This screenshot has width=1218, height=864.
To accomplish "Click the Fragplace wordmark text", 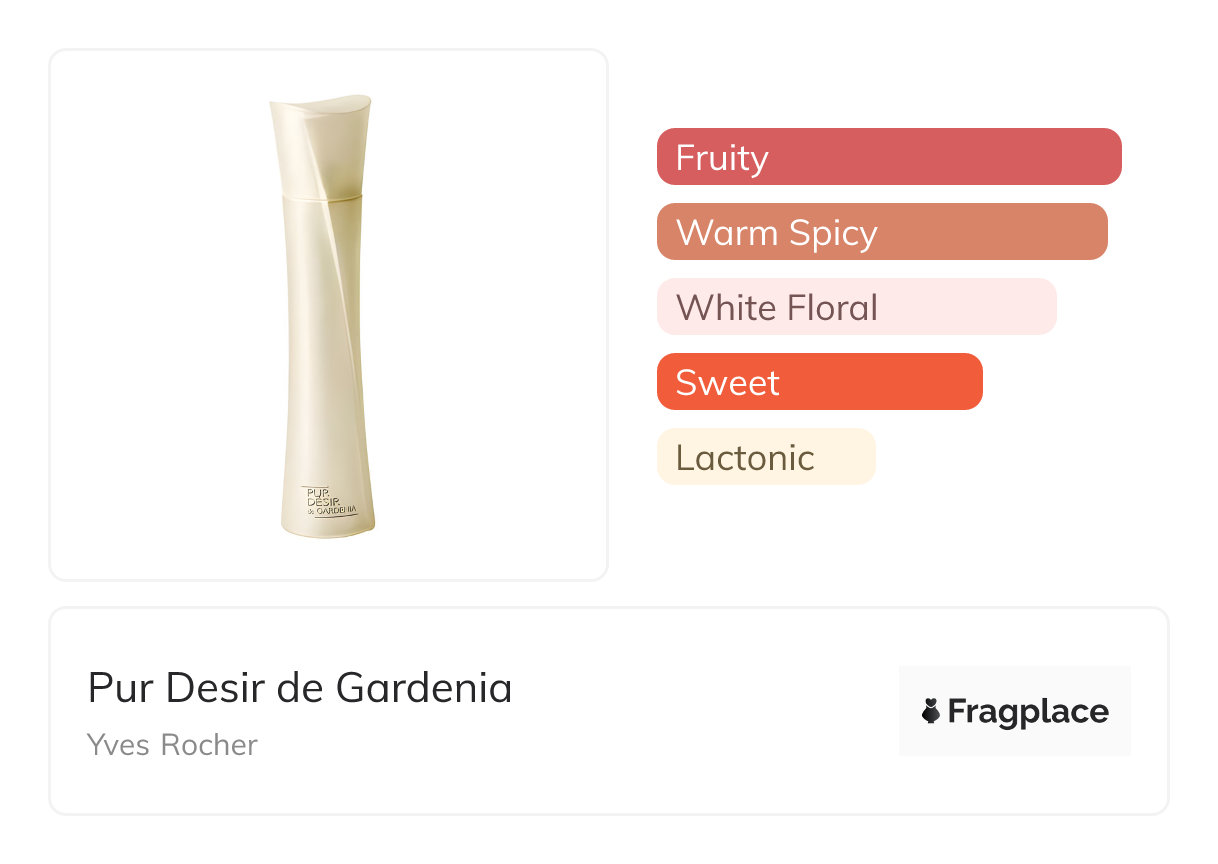I will click(x=1028, y=711).
